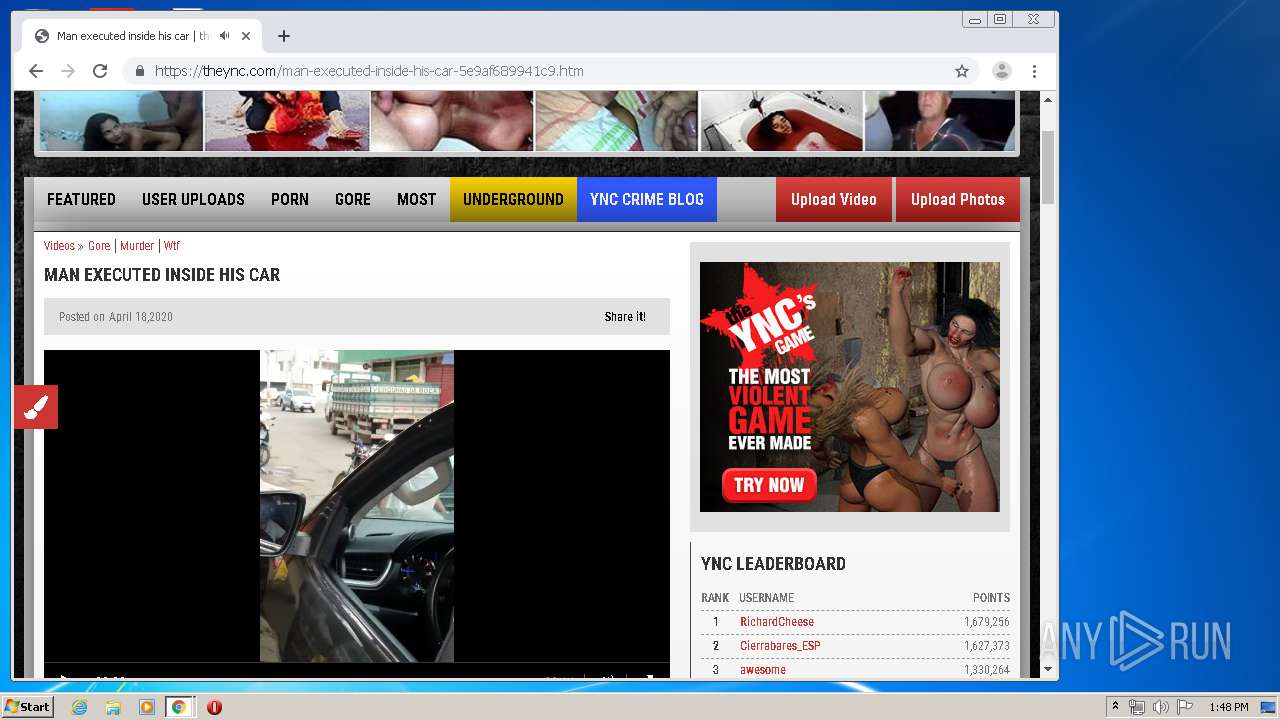The height and width of the screenshot is (720, 1280).
Task: Open the Chrome profile avatar menu
Action: 1001,71
